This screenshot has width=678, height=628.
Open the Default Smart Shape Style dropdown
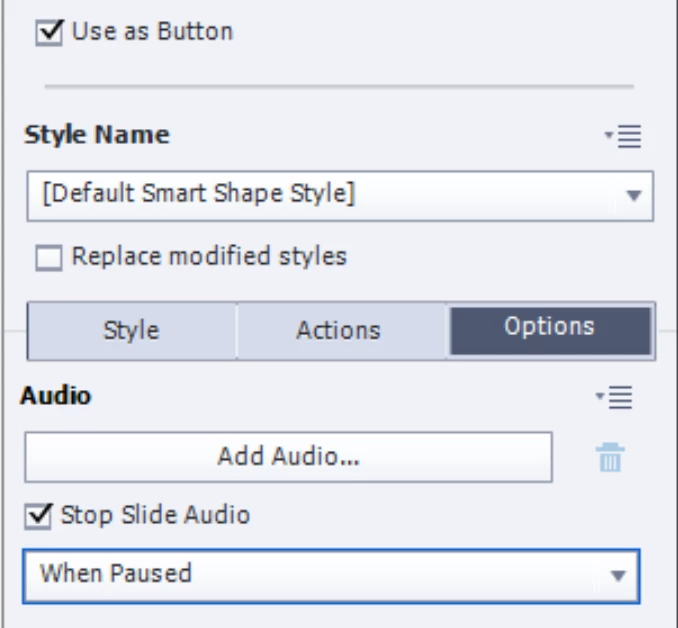click(340, 196)
